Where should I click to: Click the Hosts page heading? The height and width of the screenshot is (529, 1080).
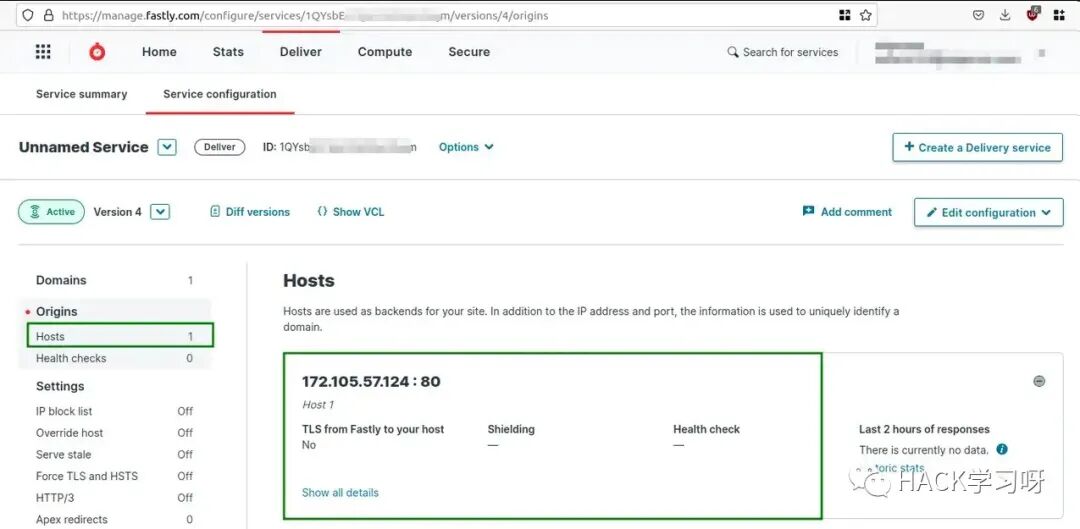tap(309, 280)
